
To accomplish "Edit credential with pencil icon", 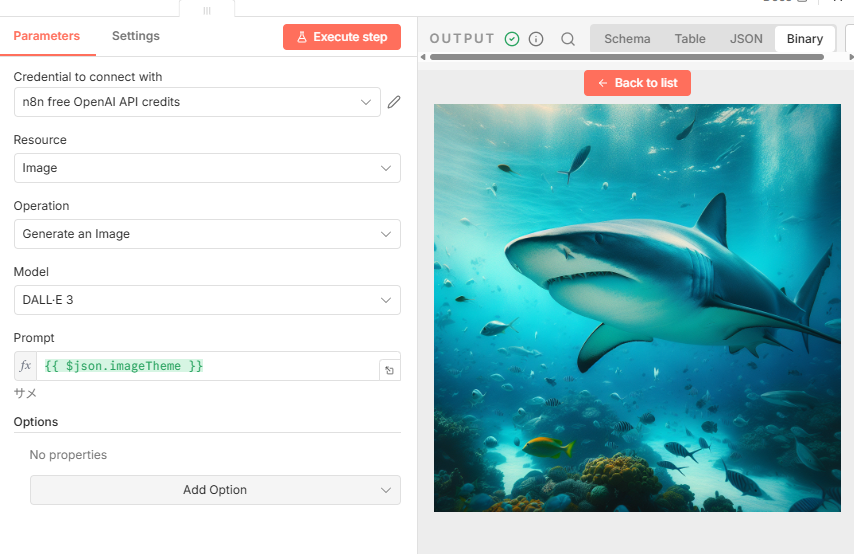I will (x=394, y=102).
